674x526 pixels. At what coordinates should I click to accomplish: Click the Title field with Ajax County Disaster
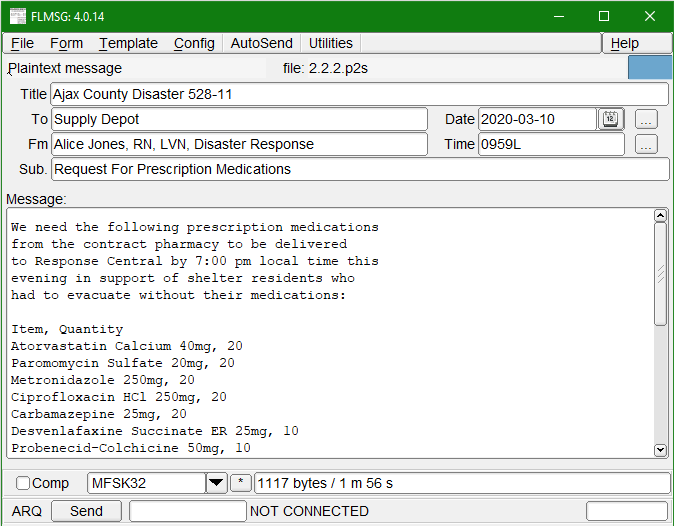tap(359, 94)
